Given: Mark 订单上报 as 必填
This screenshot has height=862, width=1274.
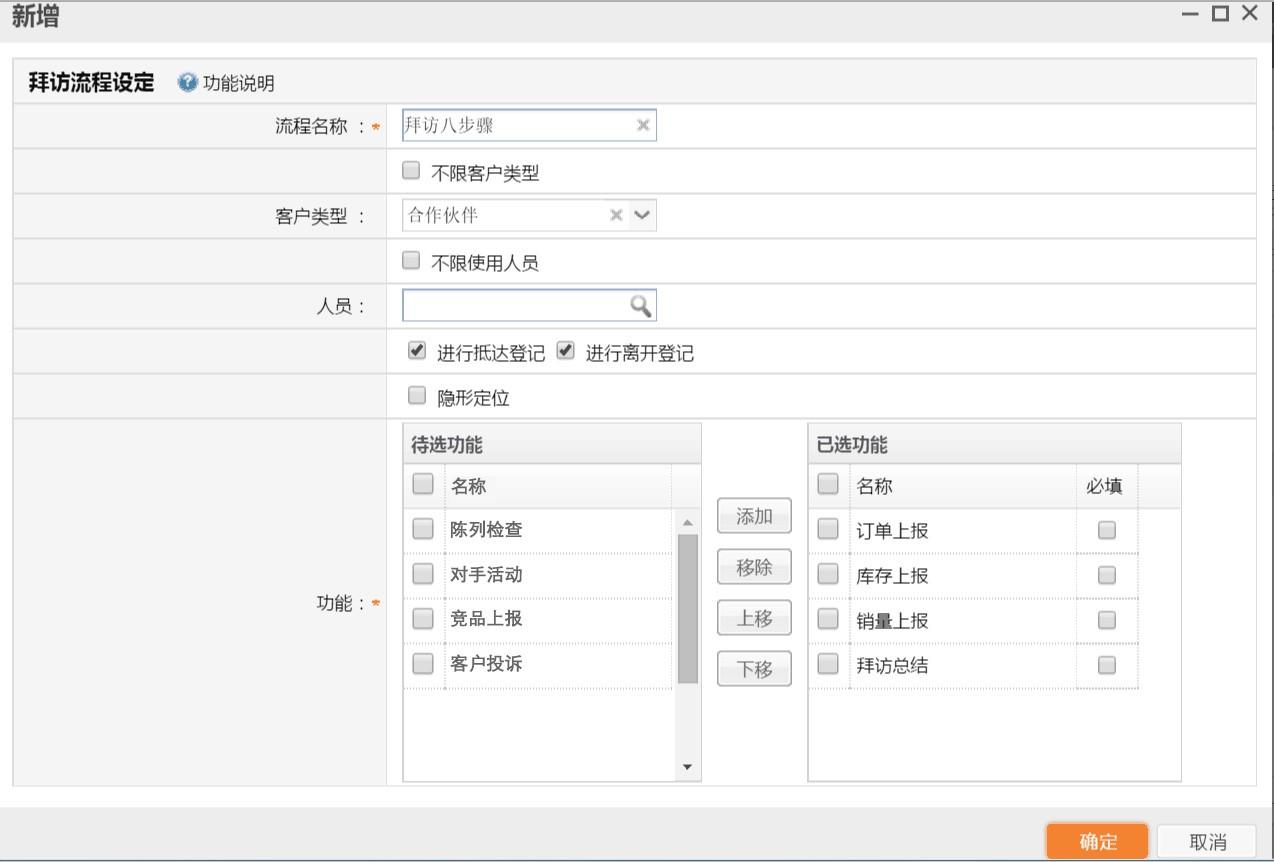Looking at the screenshot, I should [1106, 530].
